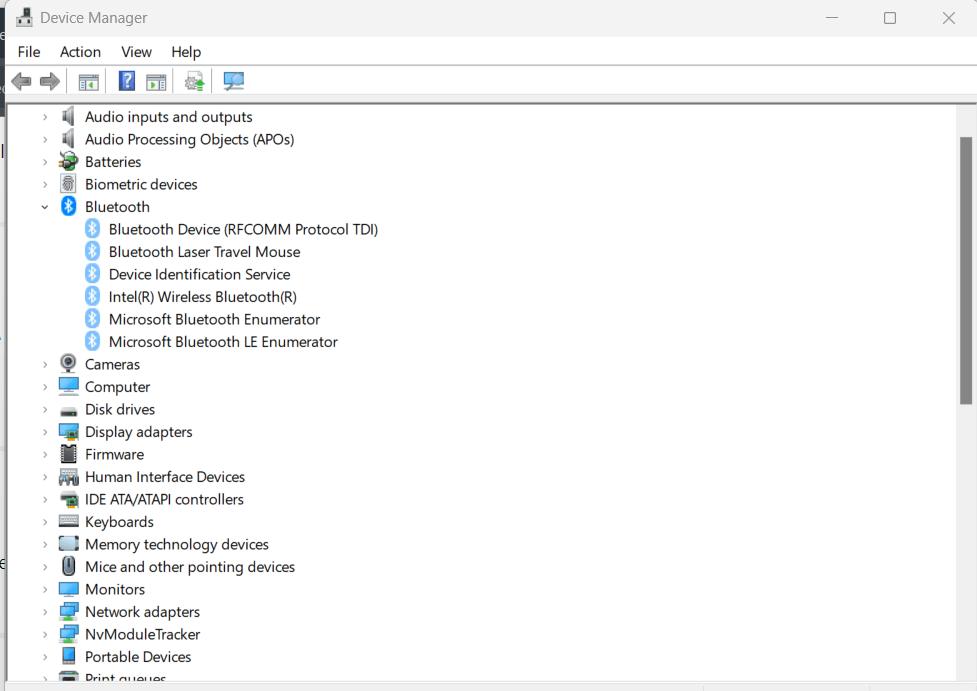This screenshot has width=977, height=691.
Task: Select the NvModuleTracker label
Action: 143,634
